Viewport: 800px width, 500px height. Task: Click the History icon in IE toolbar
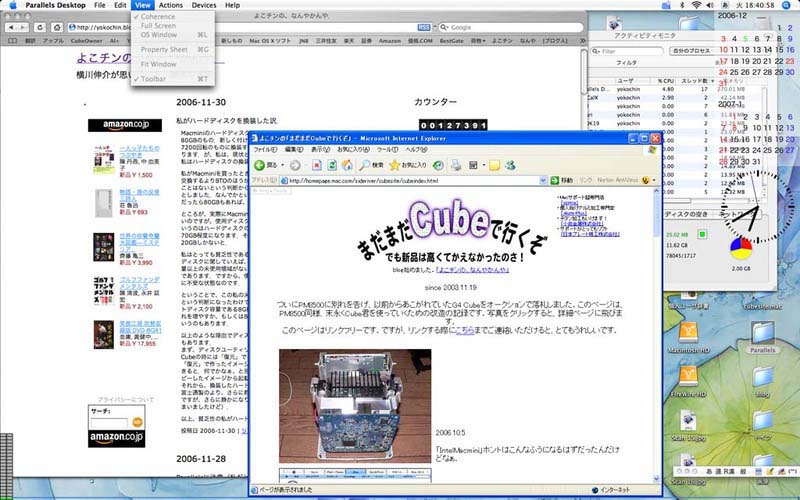438,165
